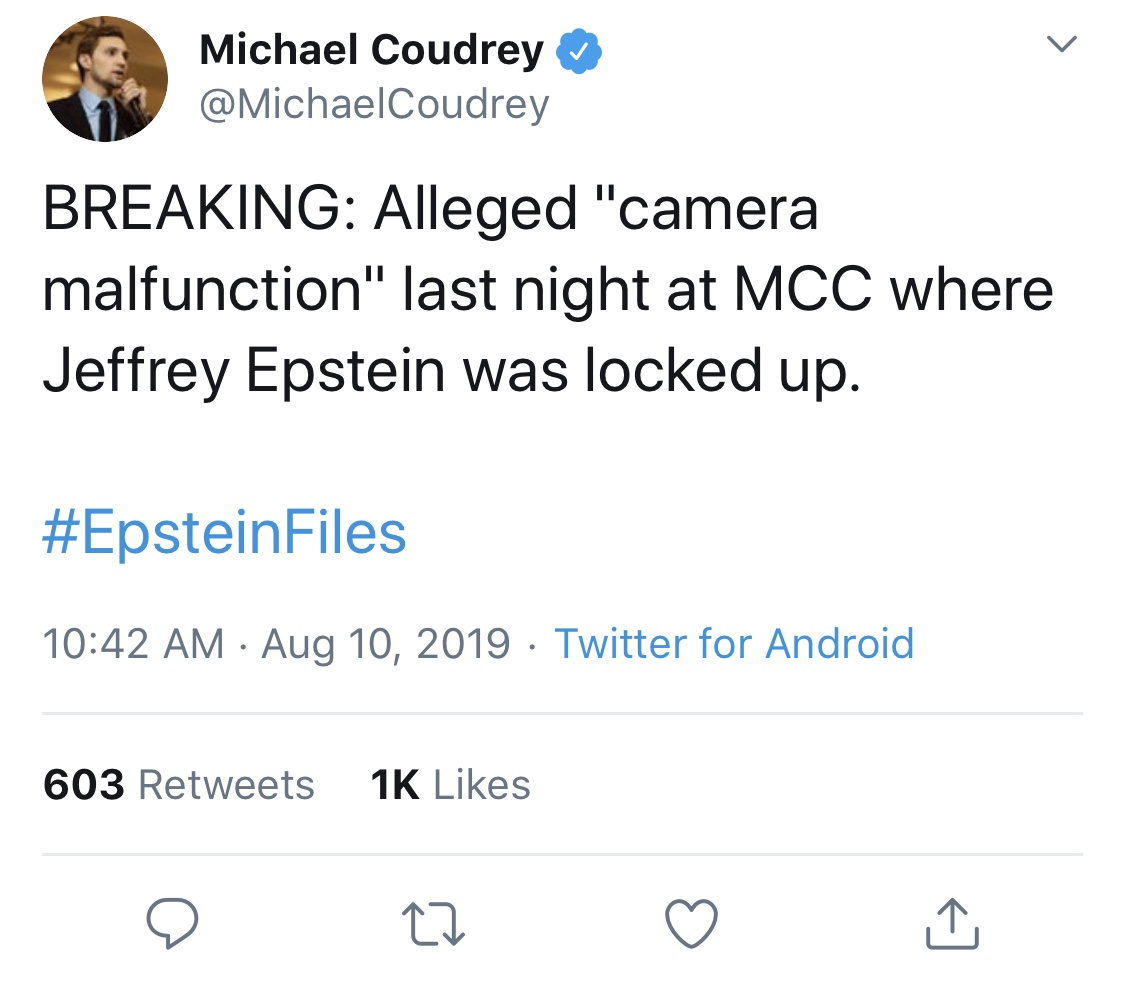
Task: Click the Aug 10, 2019 date
Action: pos(386,644)
